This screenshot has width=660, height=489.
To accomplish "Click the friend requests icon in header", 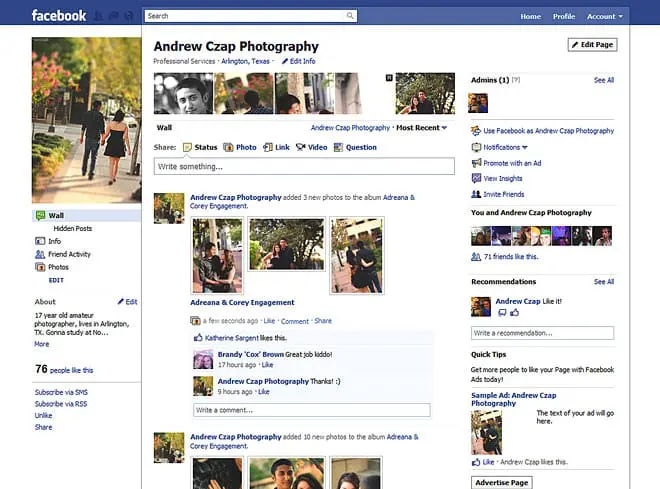I will coord(98,16).
